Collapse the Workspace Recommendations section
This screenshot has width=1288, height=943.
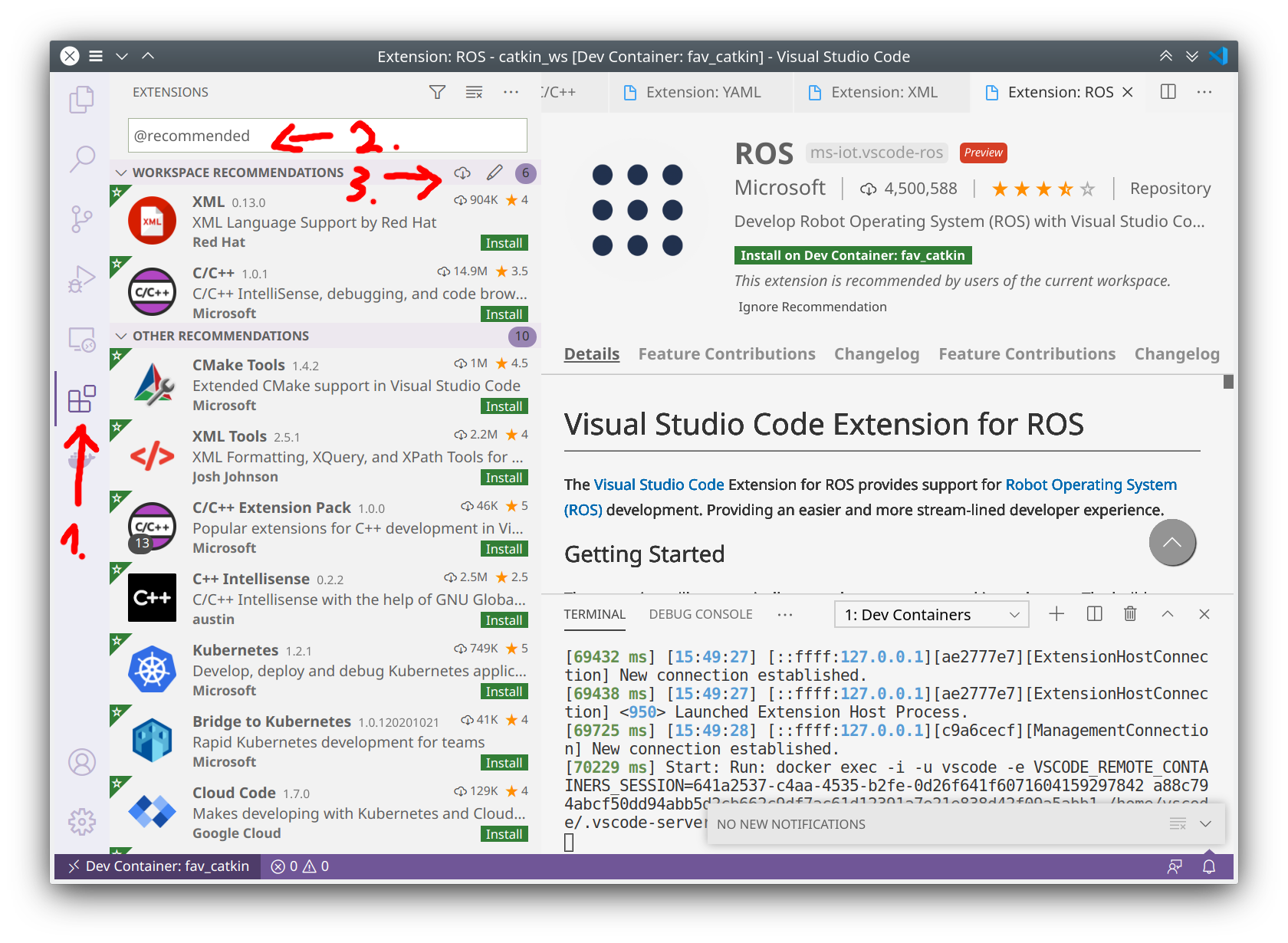[x=120, y=172]
